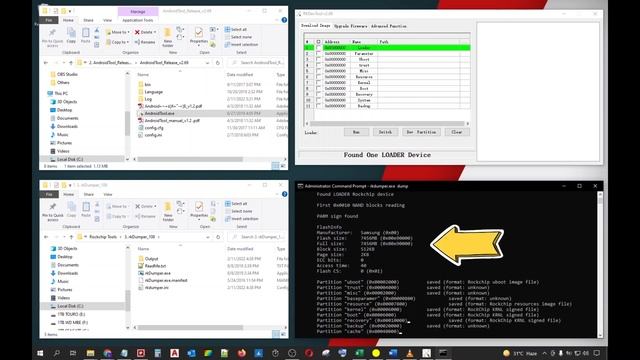Expand address history dropdown in AndroidTool Explorer

click(x=207, y=63)
